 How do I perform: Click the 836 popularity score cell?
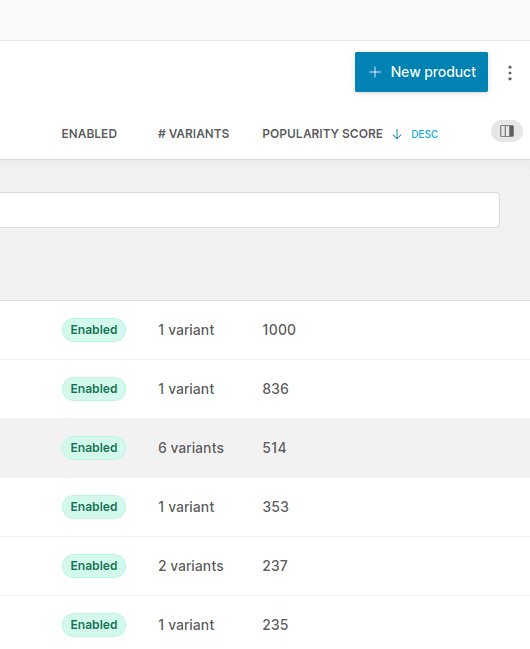pos(275,389)
